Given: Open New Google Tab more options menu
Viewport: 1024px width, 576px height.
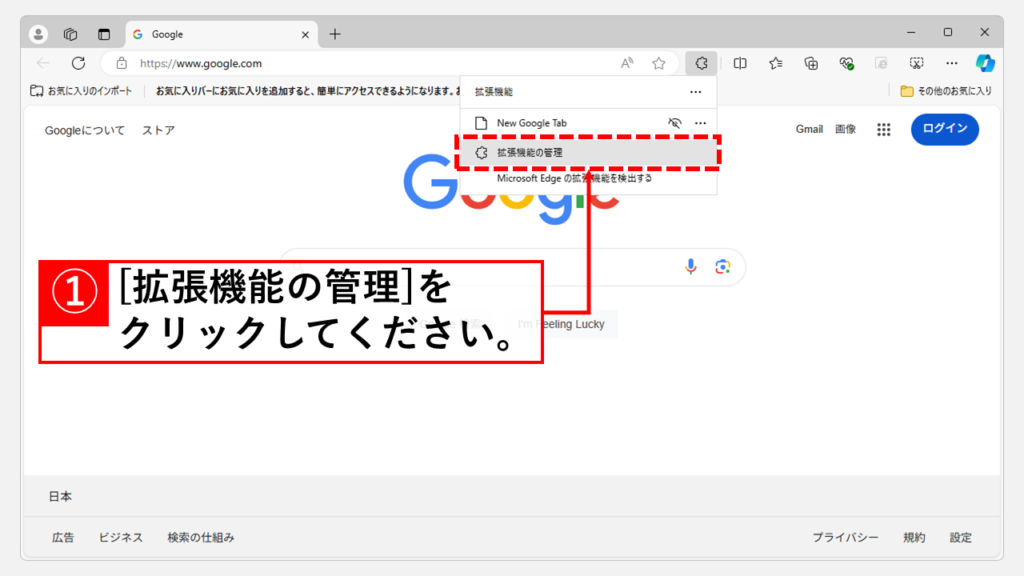Looking at the screenshot, I should click(700, 123).
